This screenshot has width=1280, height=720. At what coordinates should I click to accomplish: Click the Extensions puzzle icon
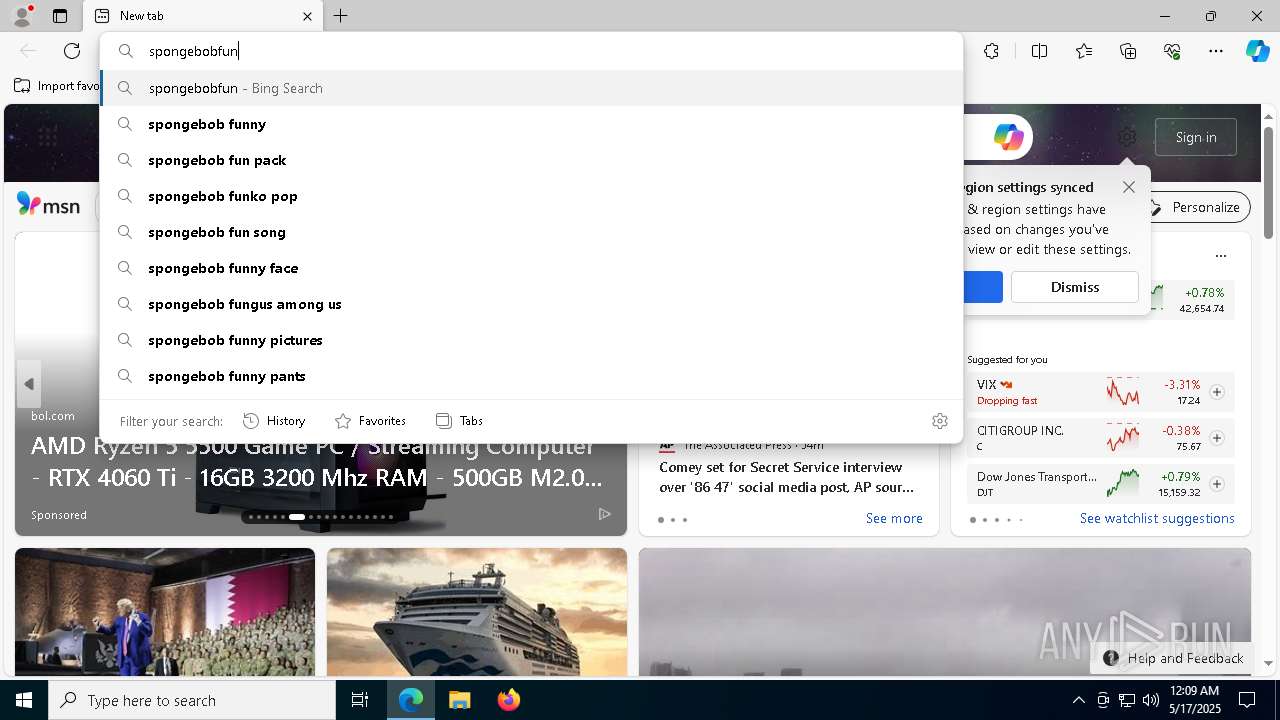[x=991, y=51]
